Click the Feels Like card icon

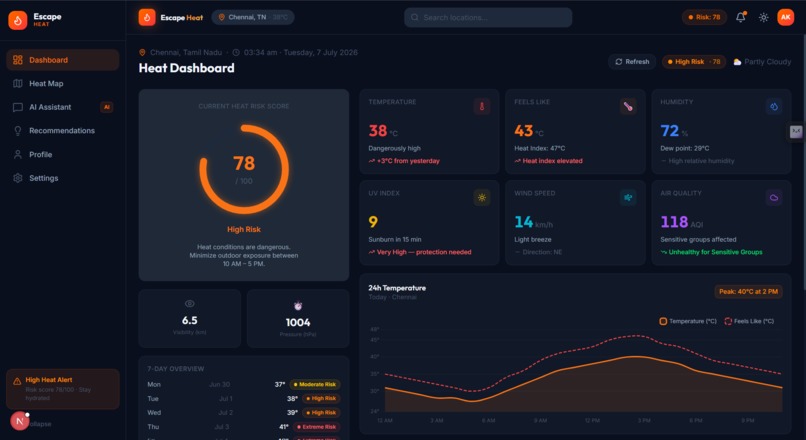click(x=628, y=106)
